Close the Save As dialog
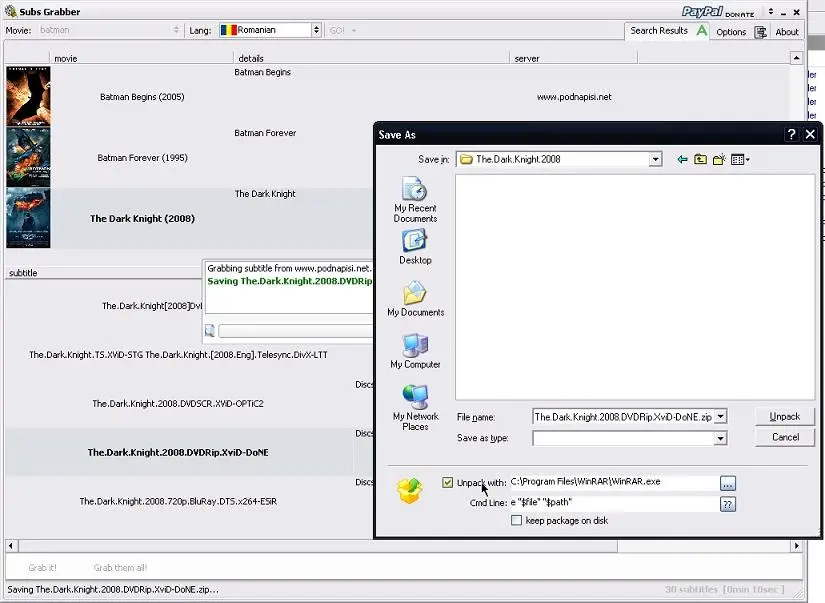The width and height of the screenshot is (825, 603). pyautogui.click(x=810, y=135)
